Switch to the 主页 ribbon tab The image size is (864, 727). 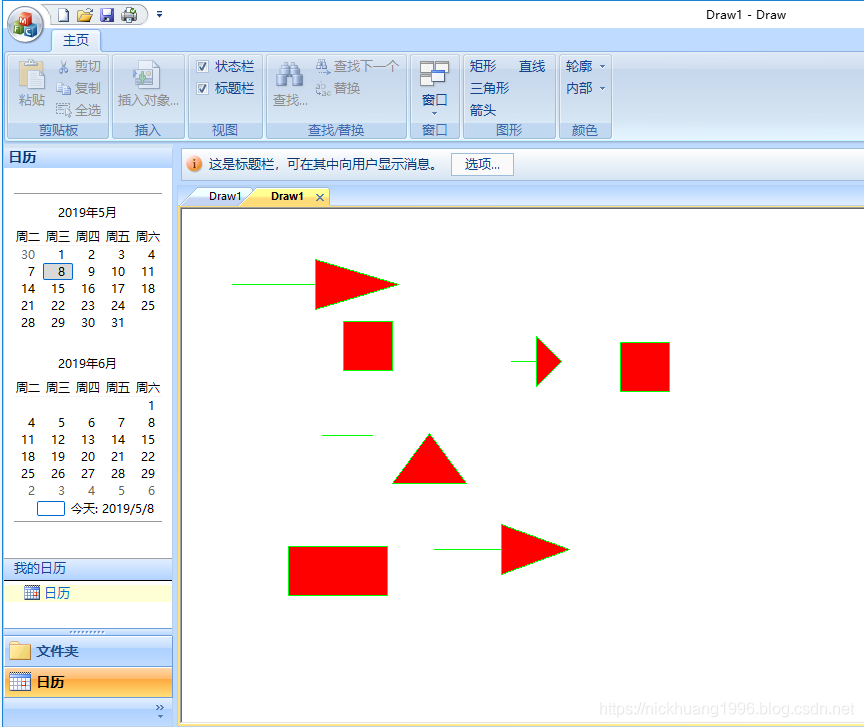point(76,40)
